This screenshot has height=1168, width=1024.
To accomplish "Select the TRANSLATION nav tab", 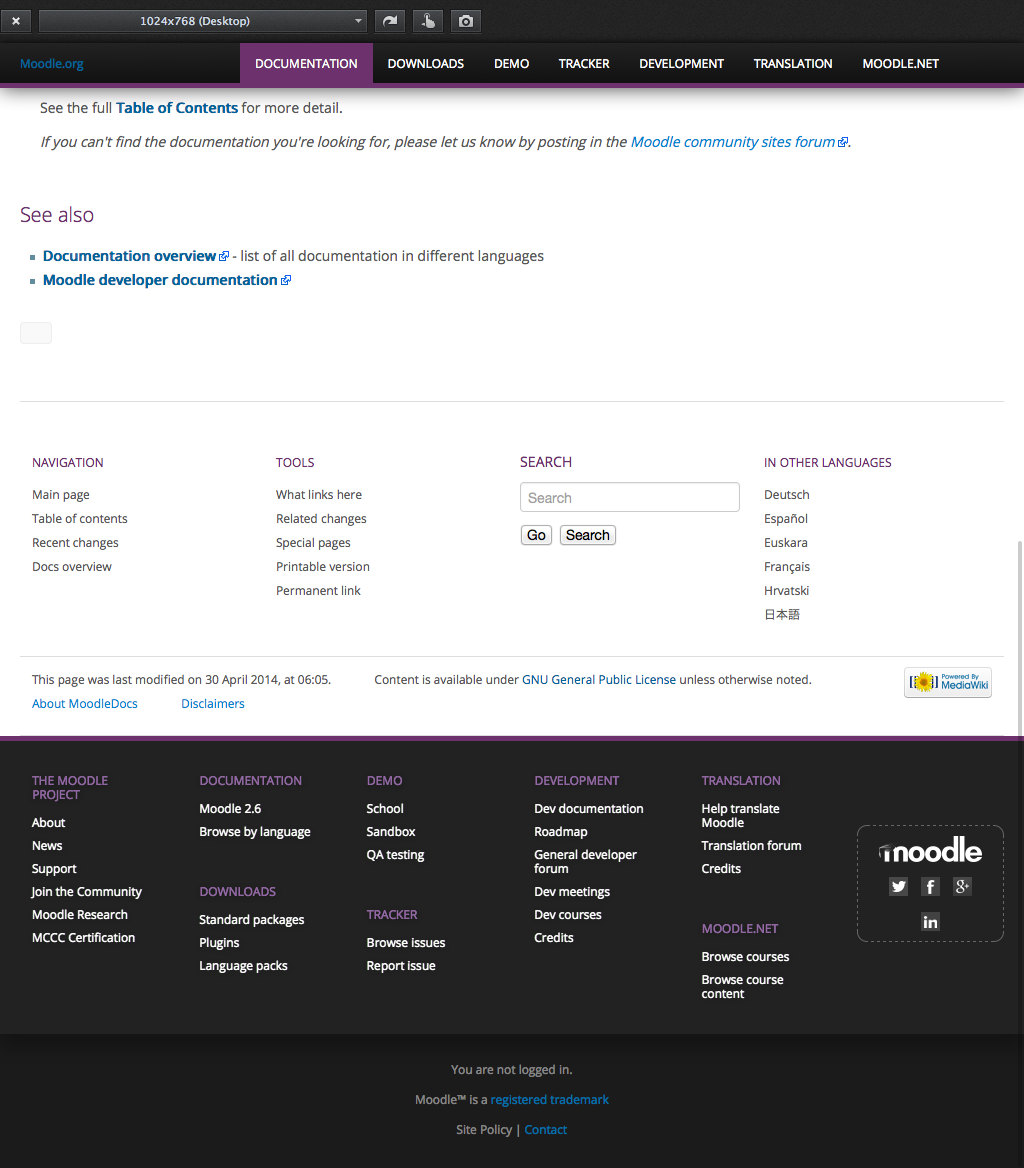I will [x=793, y=63].
